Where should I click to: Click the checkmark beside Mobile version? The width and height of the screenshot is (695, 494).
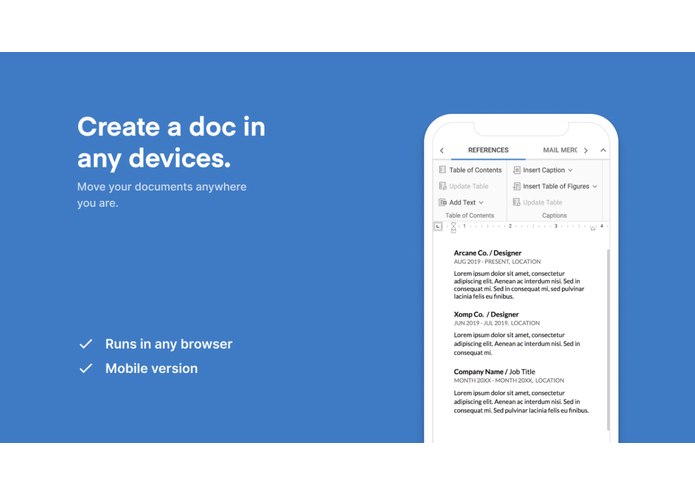point(86,368)
